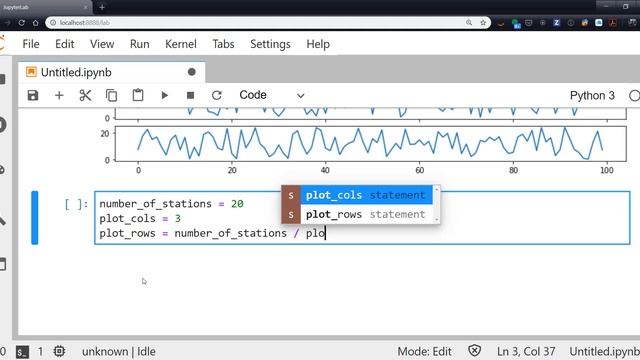
Task: Open the Edit menu
Action: point(64,44)
